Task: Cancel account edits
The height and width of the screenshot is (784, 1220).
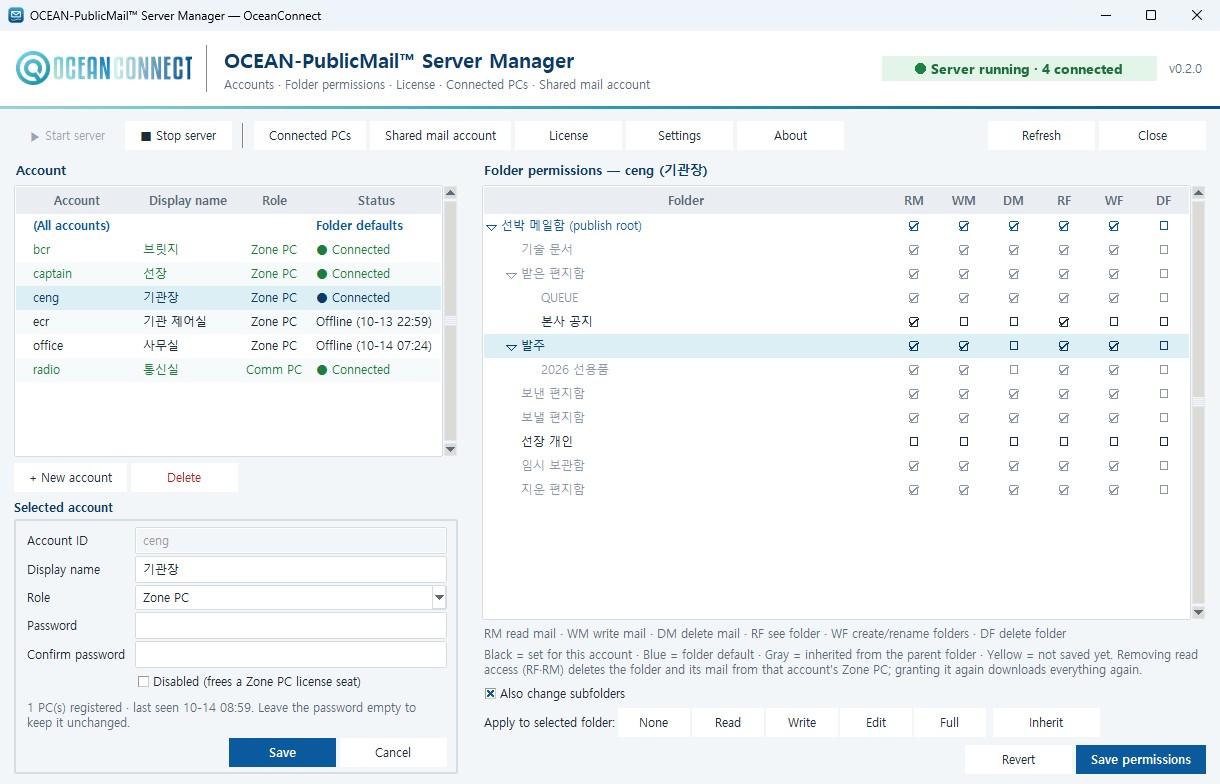Action: pos(393,753)
